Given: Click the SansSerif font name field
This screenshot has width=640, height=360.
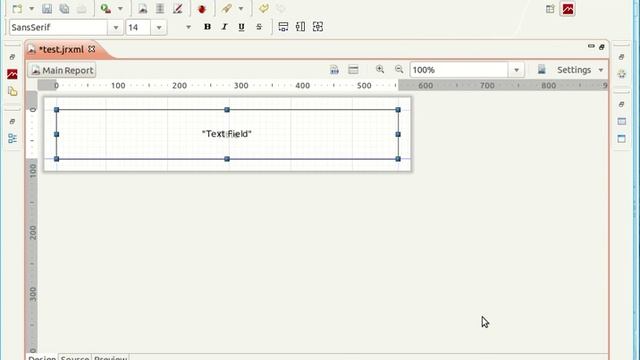Looking at the screenshot, I should click(x=58, y=27).
